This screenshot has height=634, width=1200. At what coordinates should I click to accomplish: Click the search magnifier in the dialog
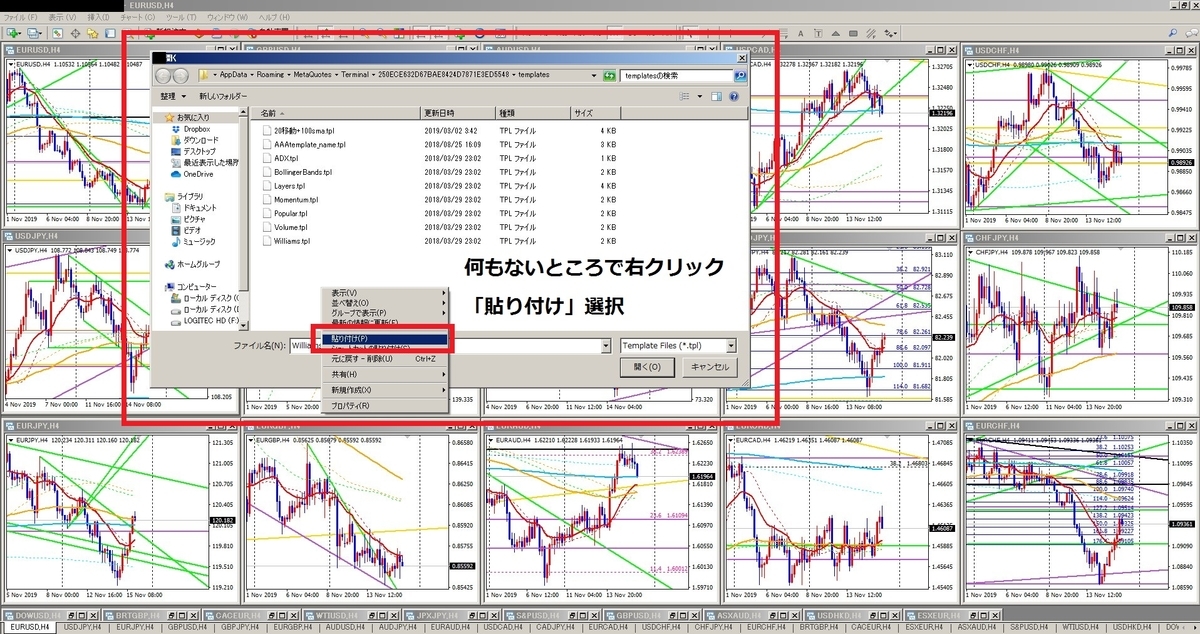739,75
